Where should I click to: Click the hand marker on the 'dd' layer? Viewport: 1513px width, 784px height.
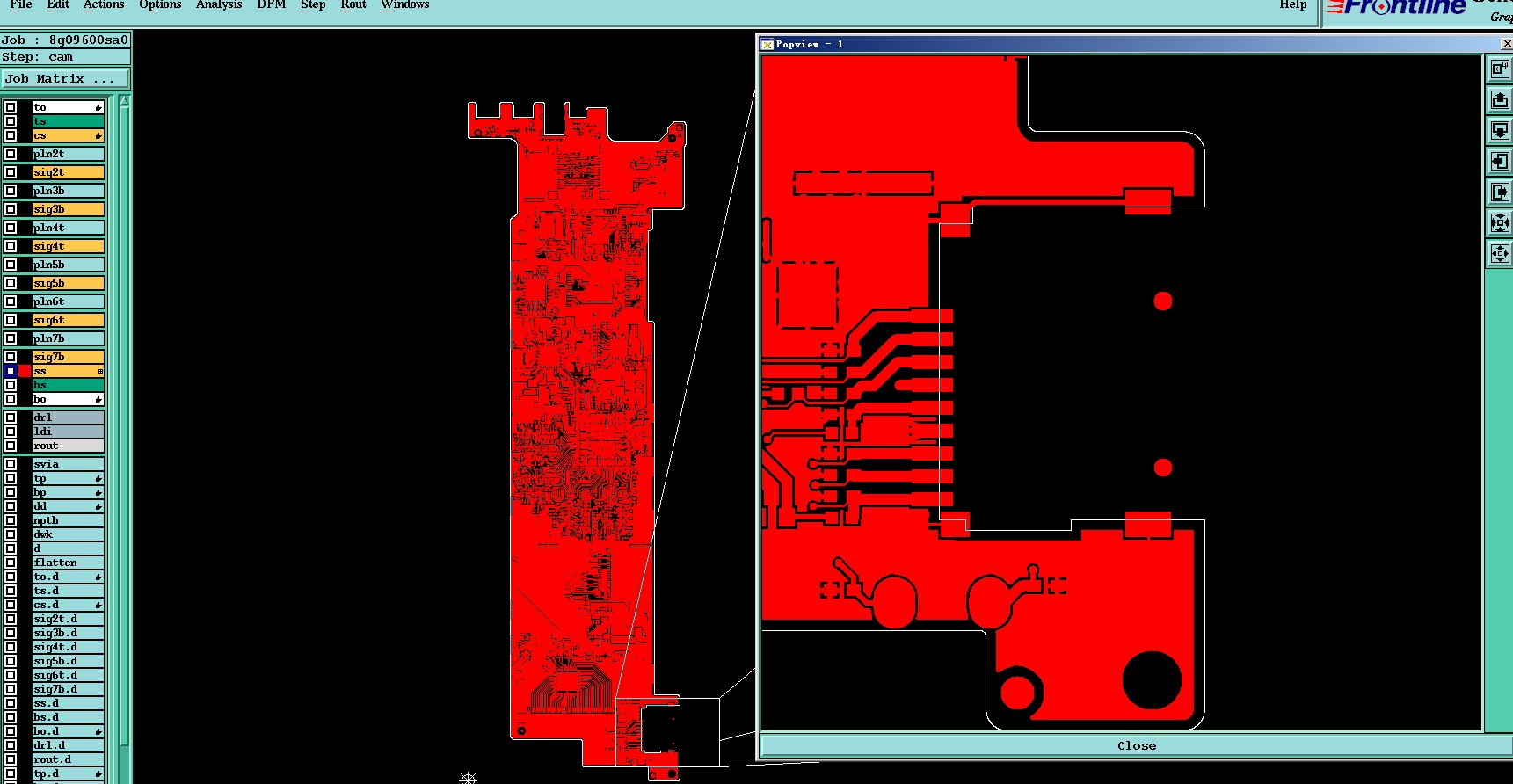point(98,506)
